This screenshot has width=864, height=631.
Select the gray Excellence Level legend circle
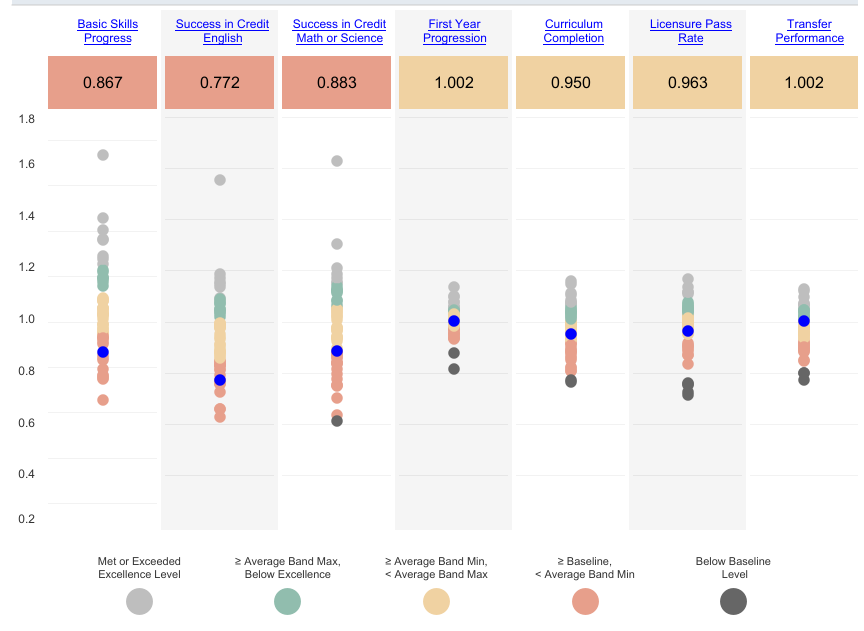(x=139, y=601)
